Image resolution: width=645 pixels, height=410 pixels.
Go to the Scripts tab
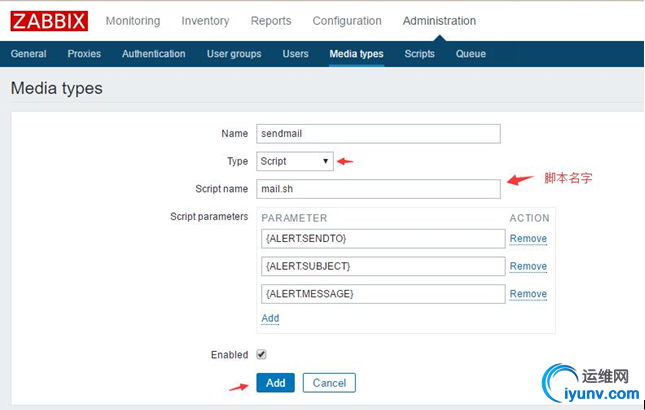click(420, 54)
